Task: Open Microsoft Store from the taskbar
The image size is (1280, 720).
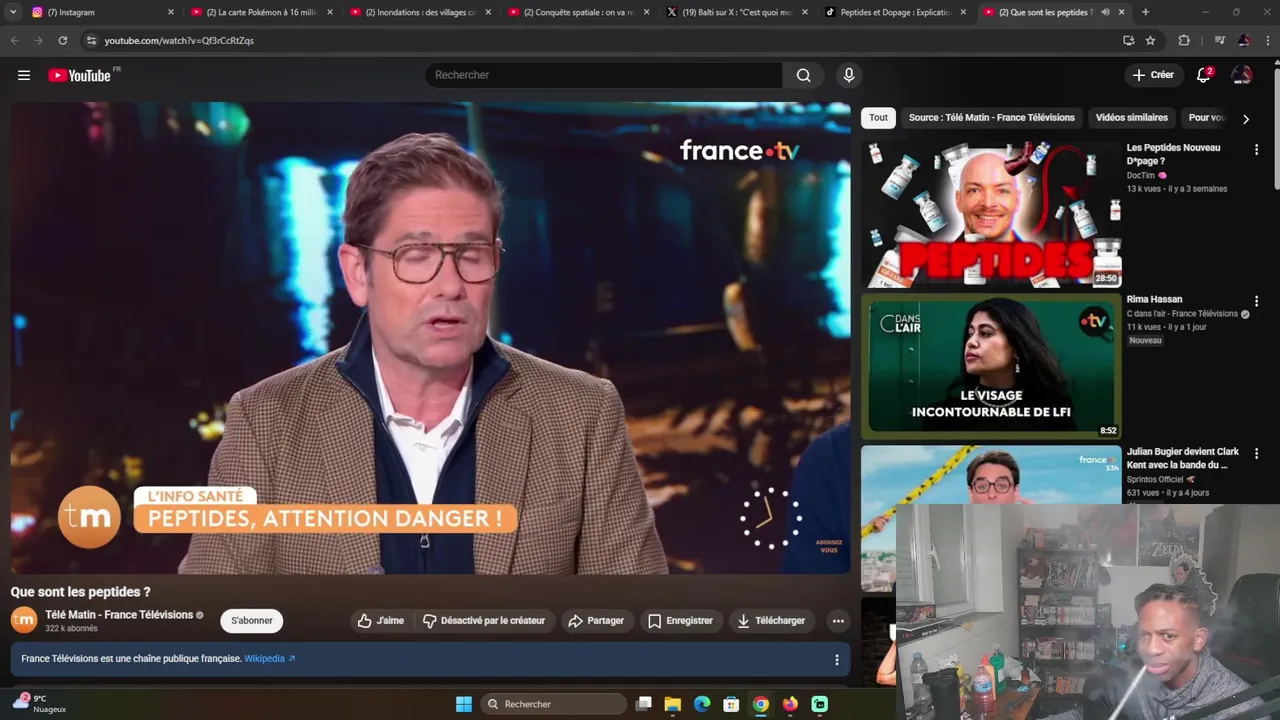Action: click(731, 704)
